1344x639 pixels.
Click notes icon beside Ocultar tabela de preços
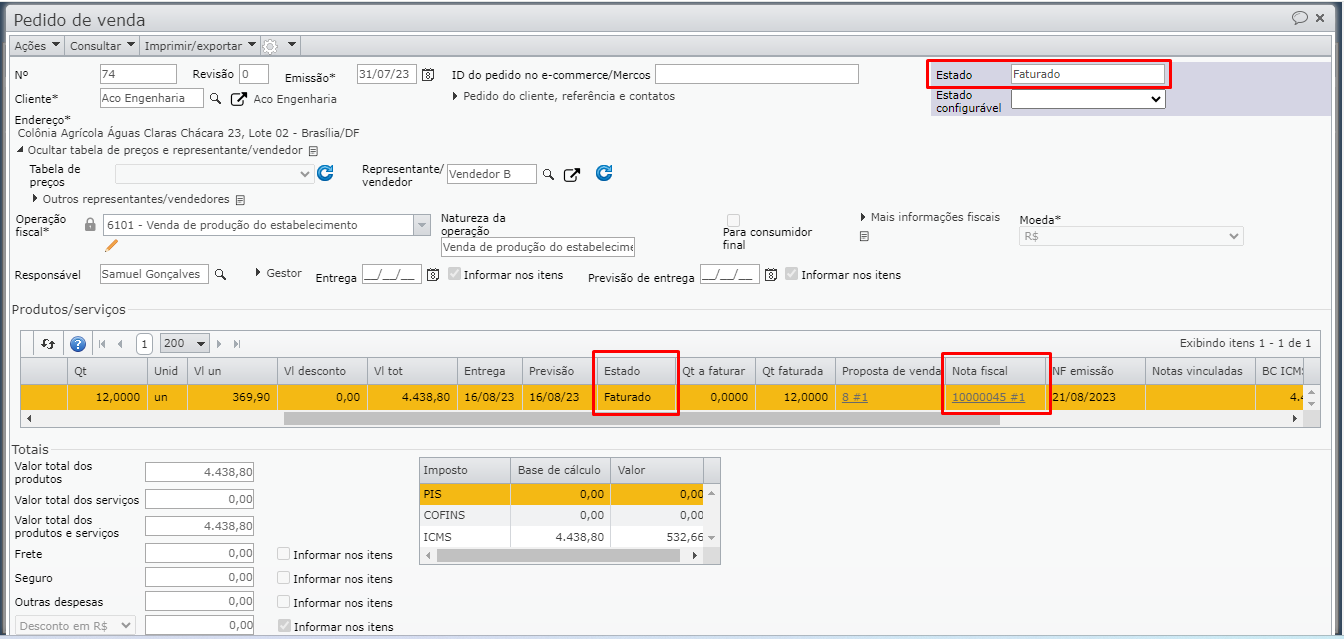click(313, 151)
